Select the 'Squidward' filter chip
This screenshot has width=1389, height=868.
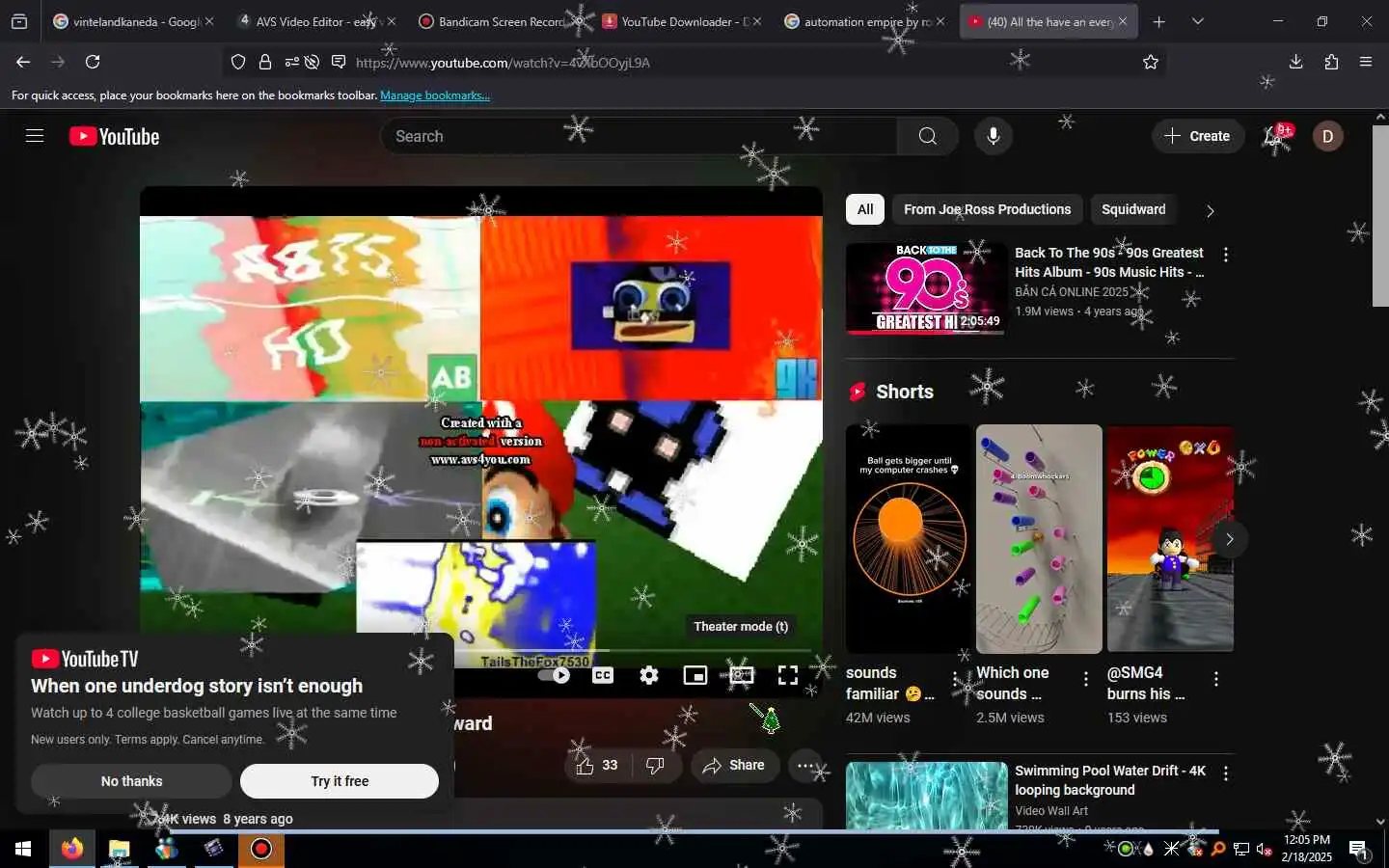[x=1133, y=209]
